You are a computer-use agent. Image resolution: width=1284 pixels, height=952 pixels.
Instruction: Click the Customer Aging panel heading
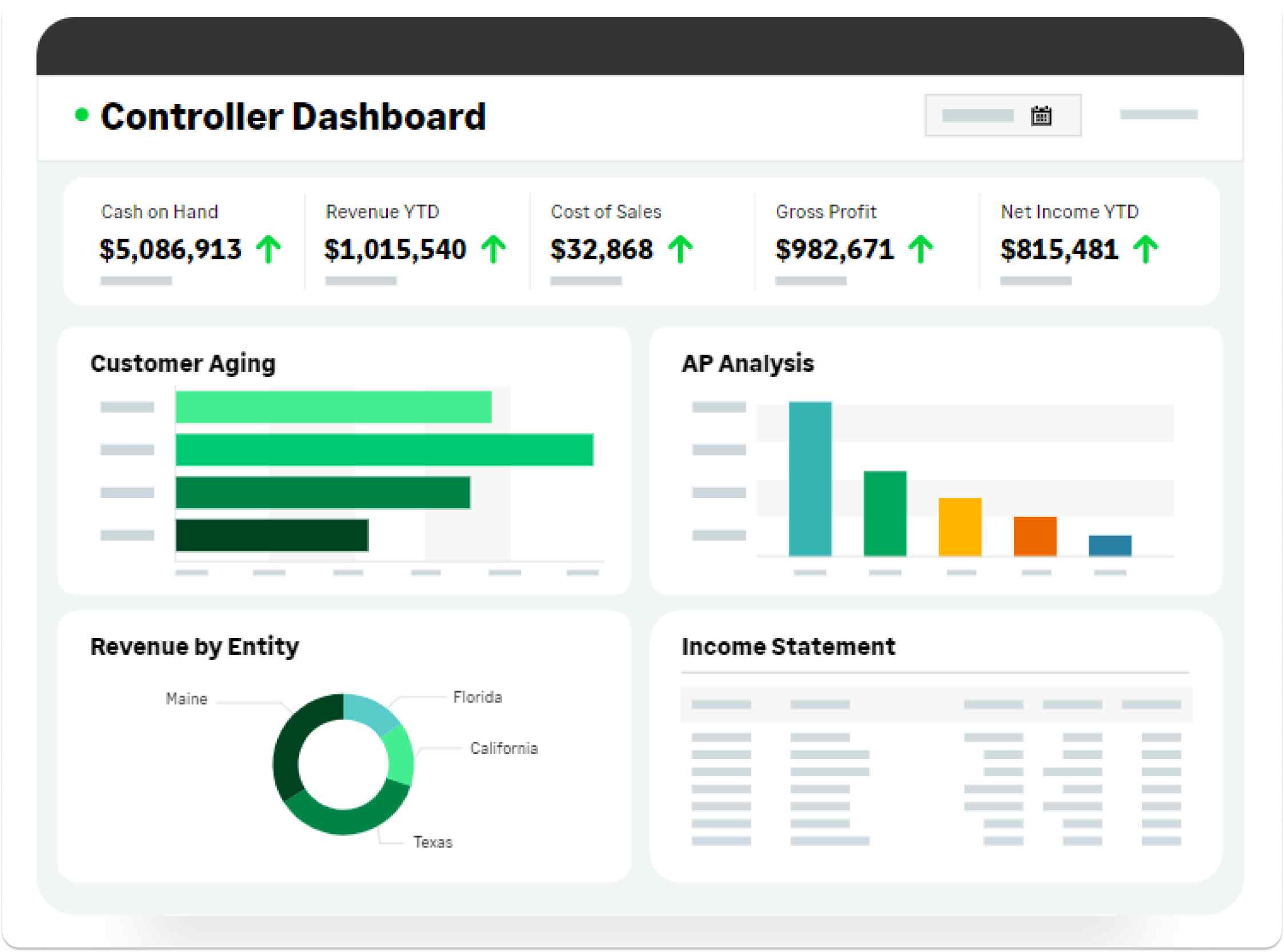tap(183, 364)
